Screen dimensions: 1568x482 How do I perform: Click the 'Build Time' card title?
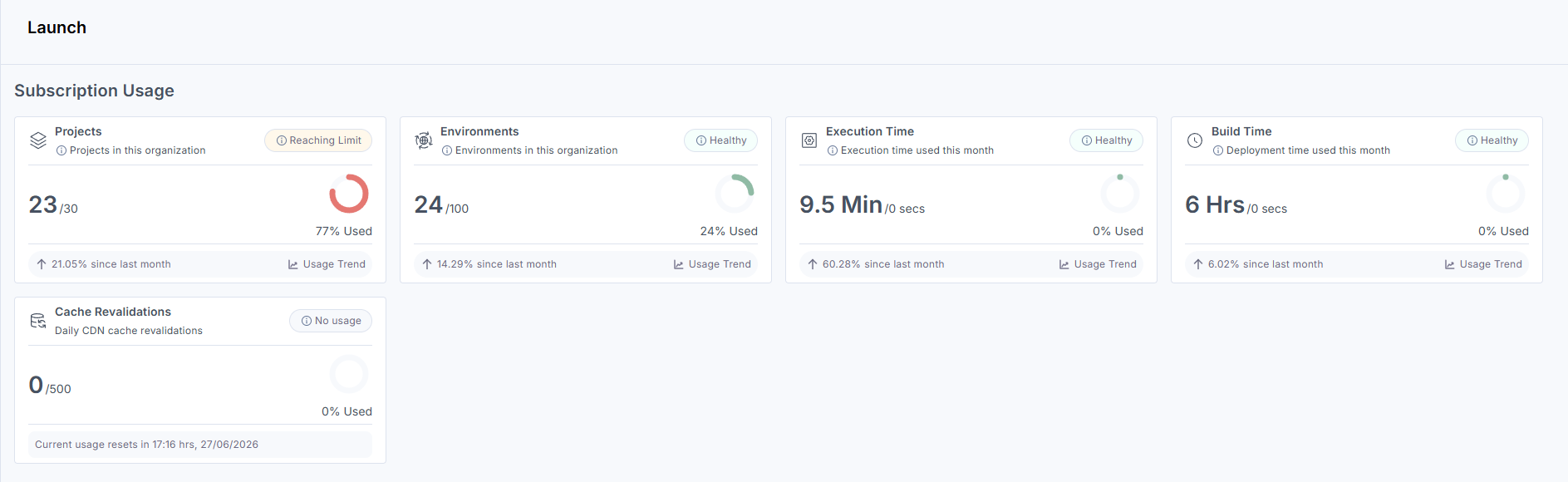[x=1241, y=131]
